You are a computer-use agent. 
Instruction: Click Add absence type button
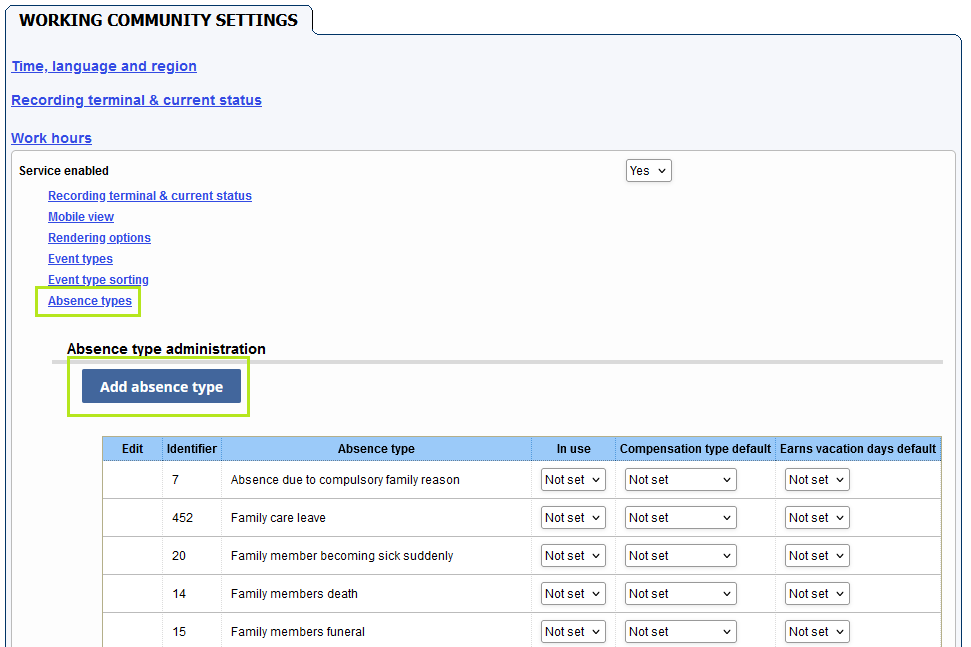(161, 386)
